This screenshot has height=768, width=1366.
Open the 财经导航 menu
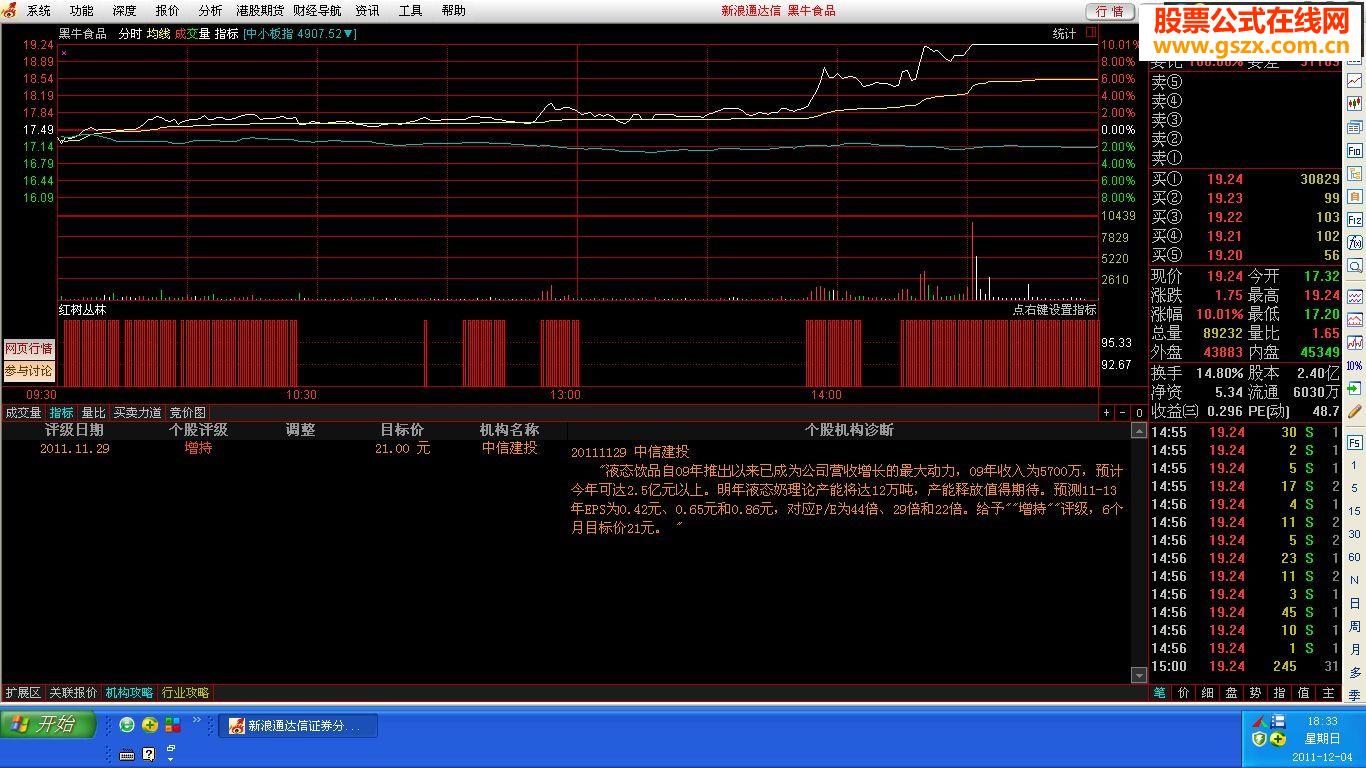[318, 11]
